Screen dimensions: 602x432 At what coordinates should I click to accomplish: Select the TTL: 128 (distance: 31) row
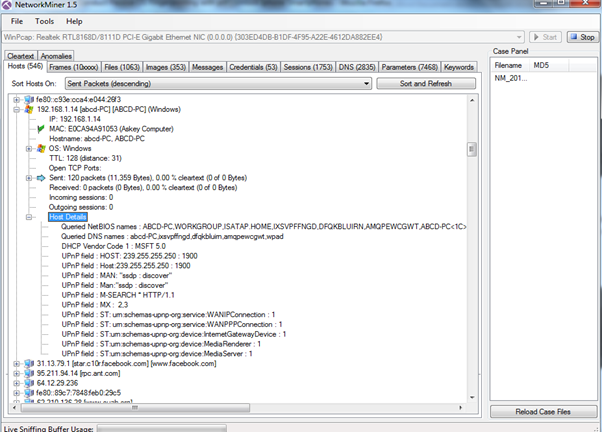coord(85,158)
